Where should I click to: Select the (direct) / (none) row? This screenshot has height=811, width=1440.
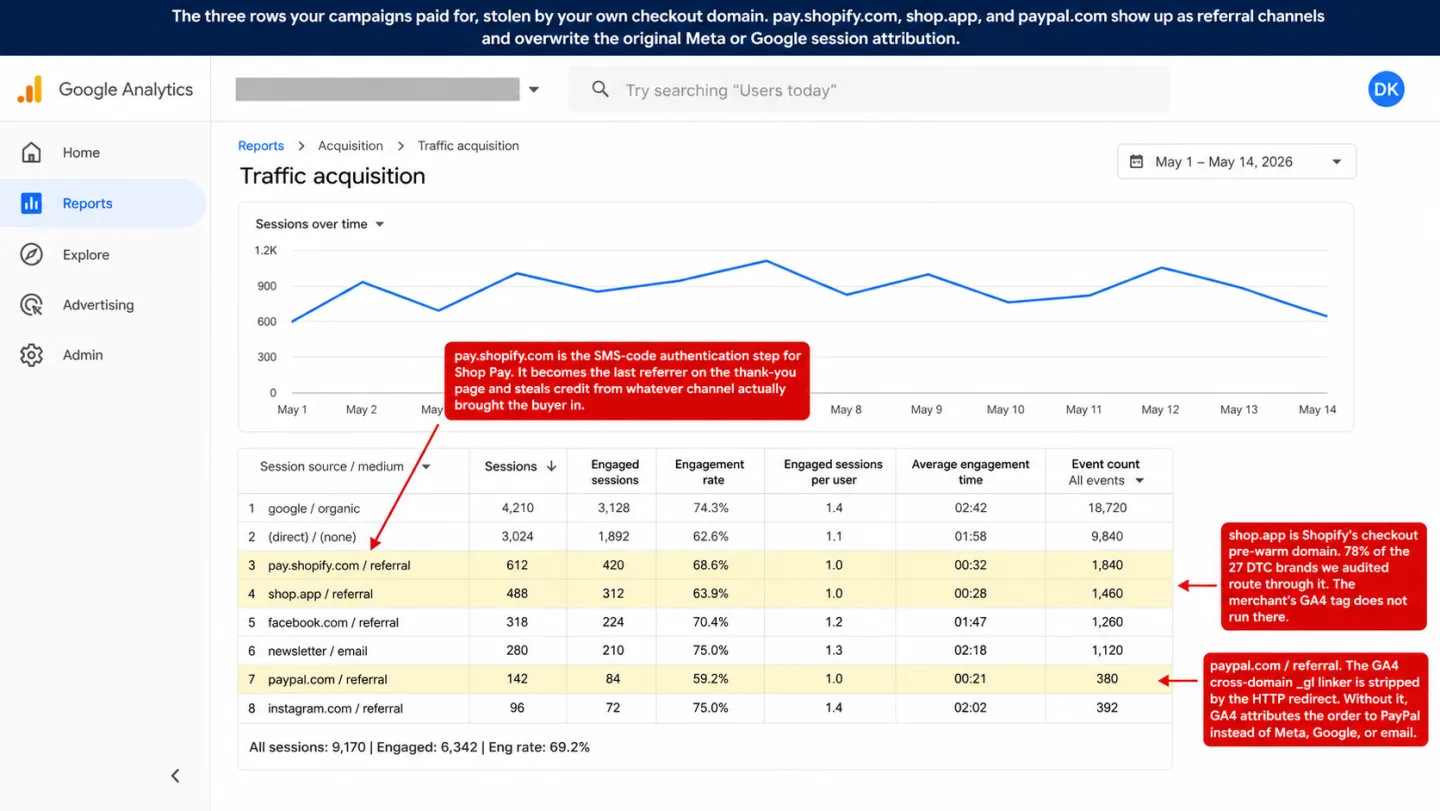(705, 536)
